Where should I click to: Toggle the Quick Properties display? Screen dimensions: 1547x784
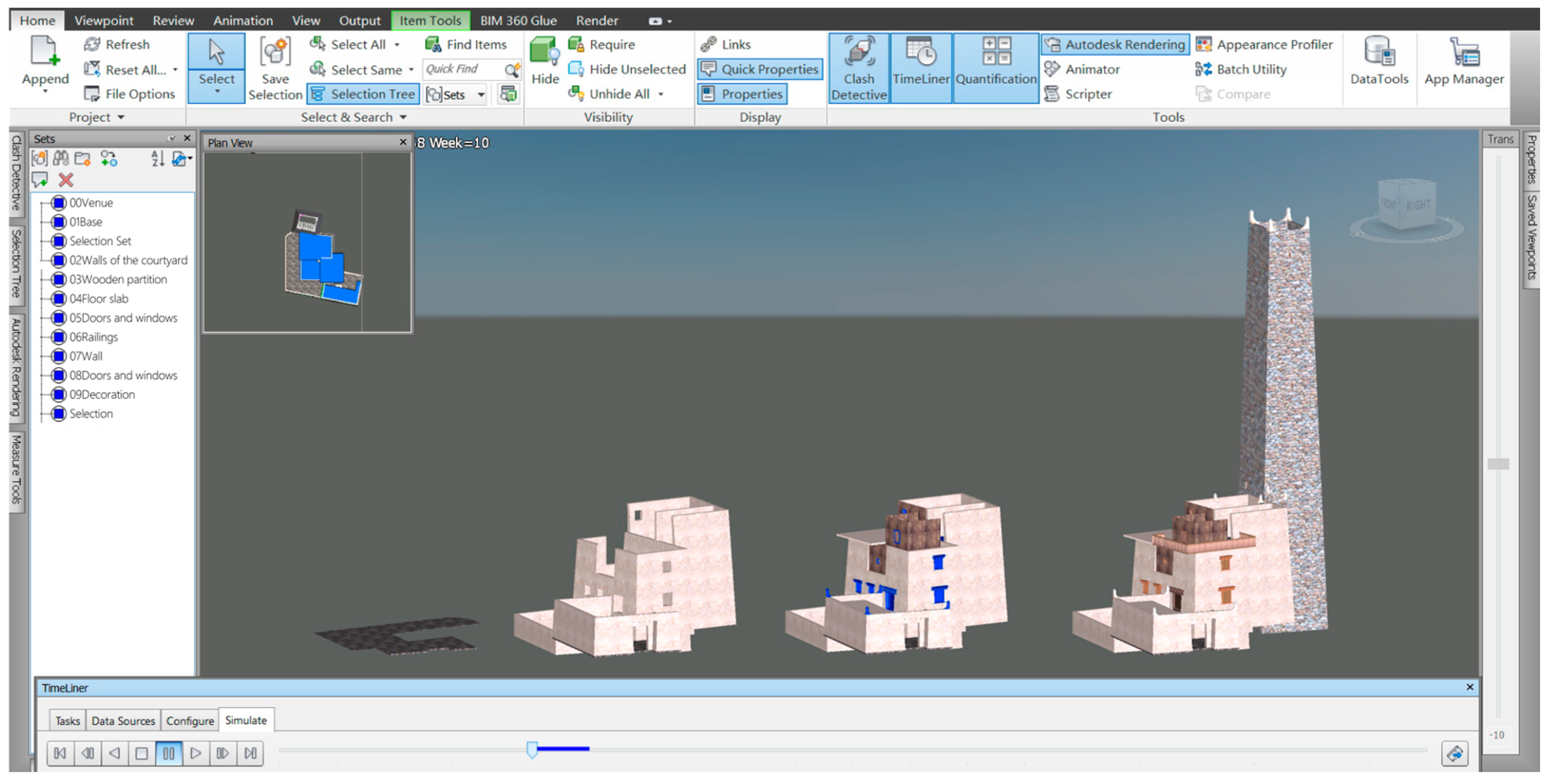click(x=760, y=69)
